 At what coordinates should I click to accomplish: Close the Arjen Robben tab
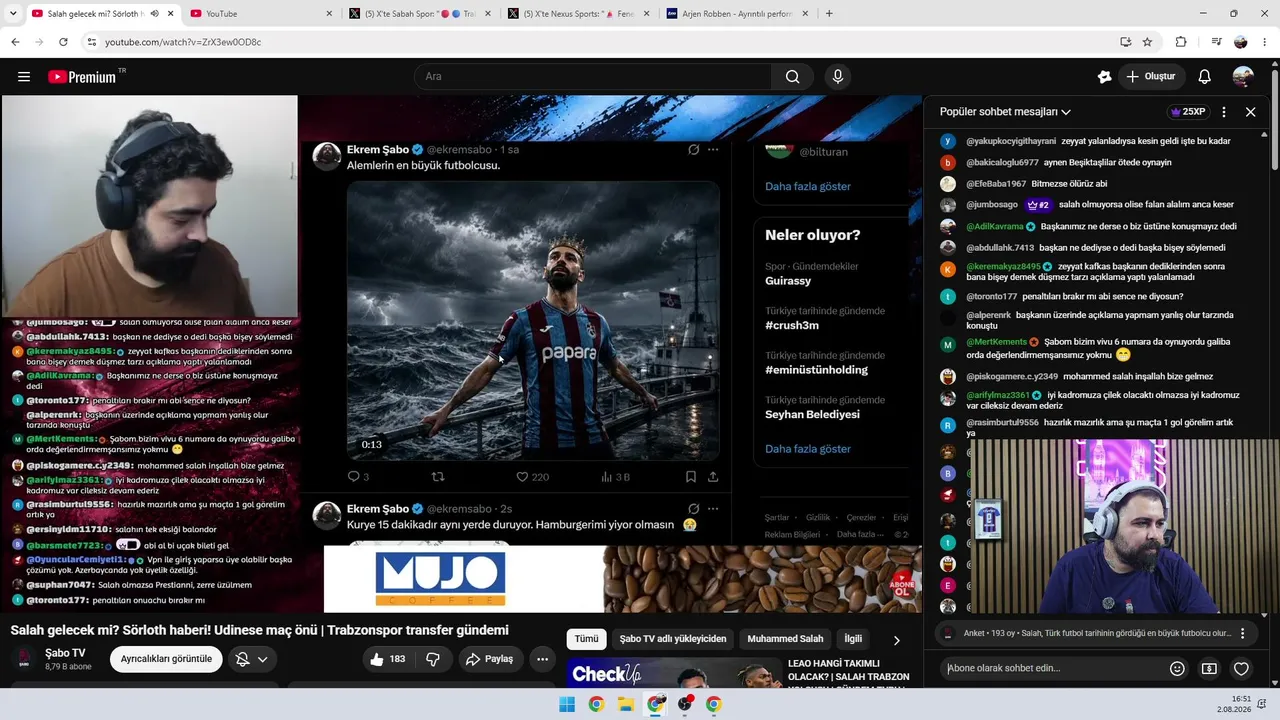coord(803,14)
